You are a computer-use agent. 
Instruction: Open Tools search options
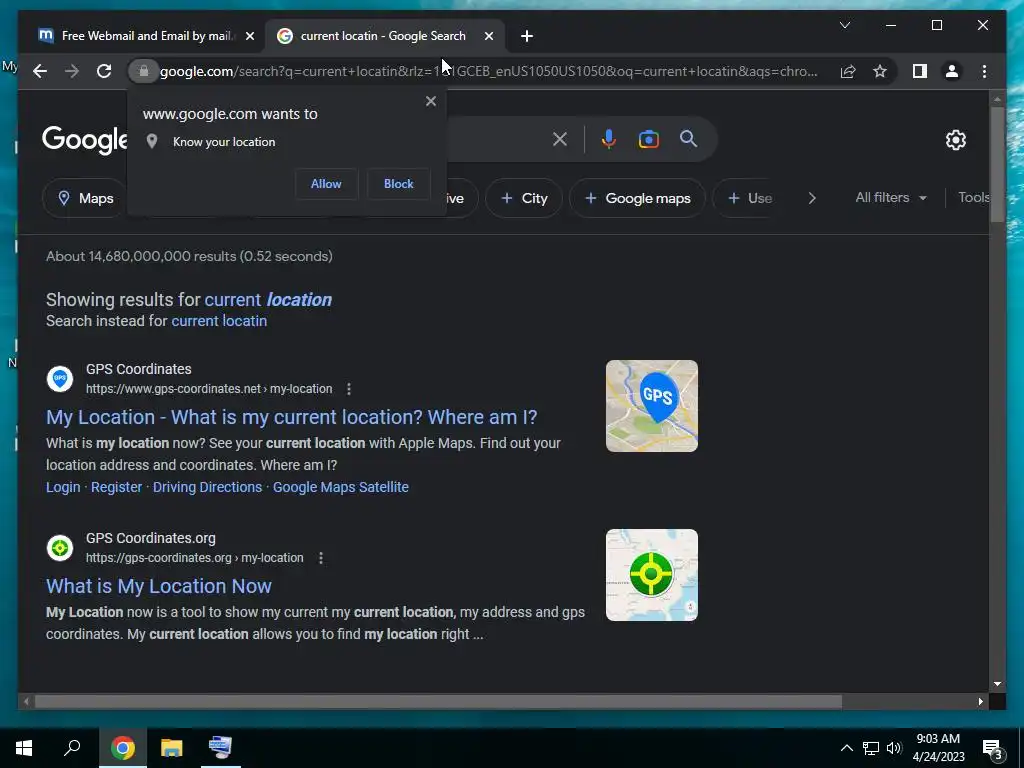(x=974, y=198)
